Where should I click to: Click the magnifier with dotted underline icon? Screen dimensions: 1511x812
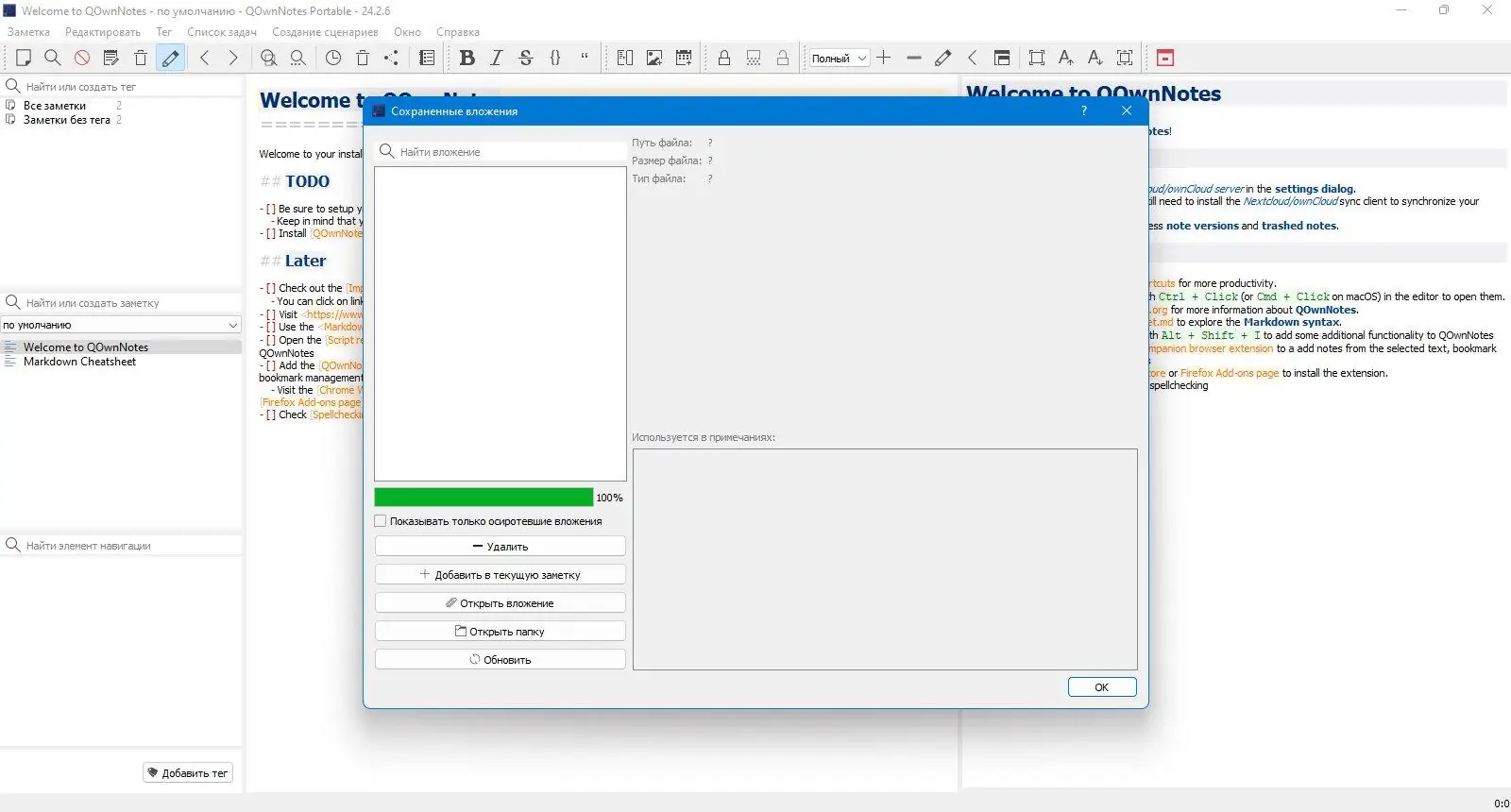298,58
